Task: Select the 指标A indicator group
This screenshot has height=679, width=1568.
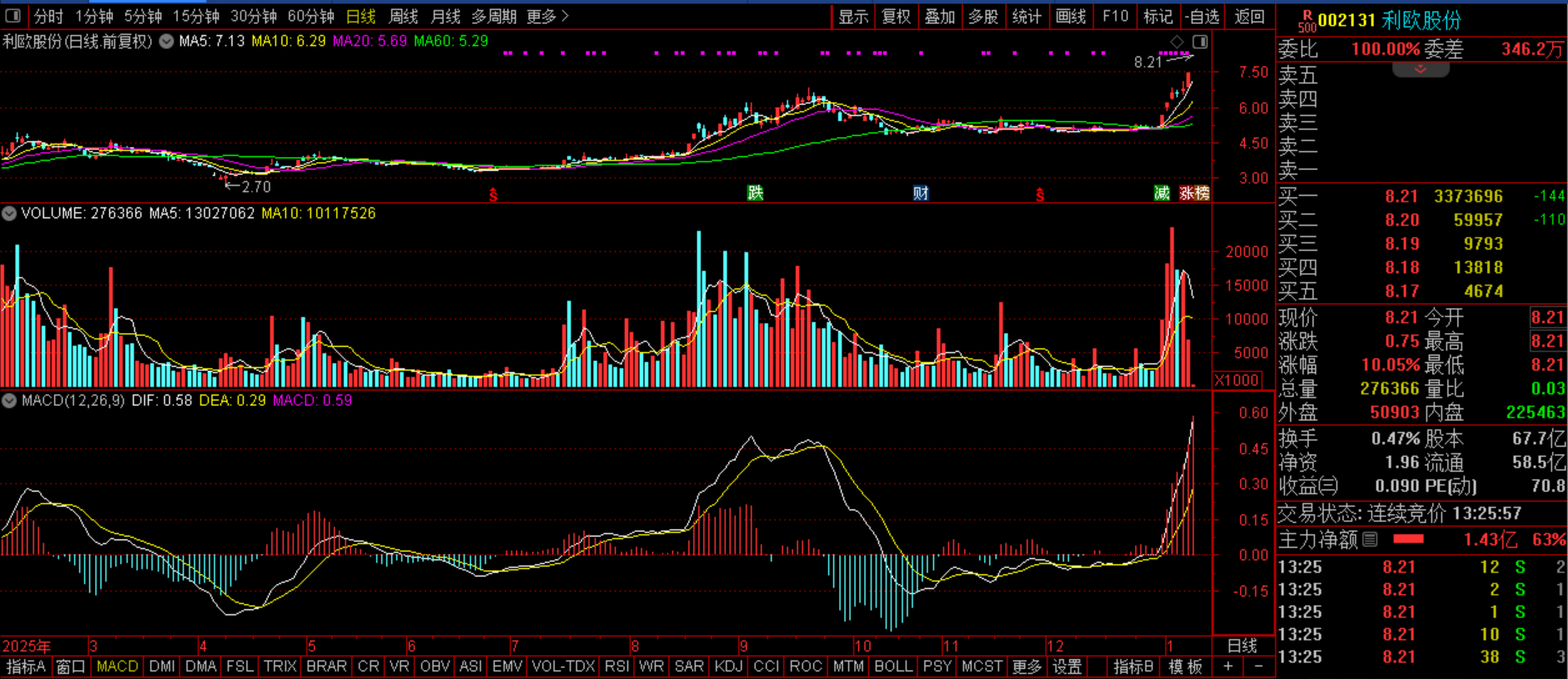Action: 26,667
